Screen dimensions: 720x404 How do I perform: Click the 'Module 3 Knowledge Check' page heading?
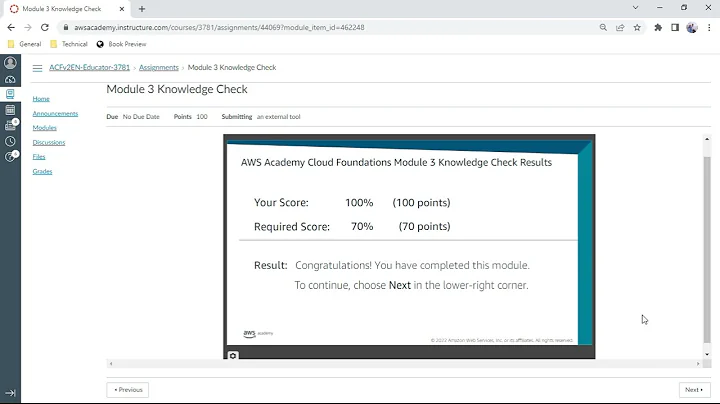177,89
